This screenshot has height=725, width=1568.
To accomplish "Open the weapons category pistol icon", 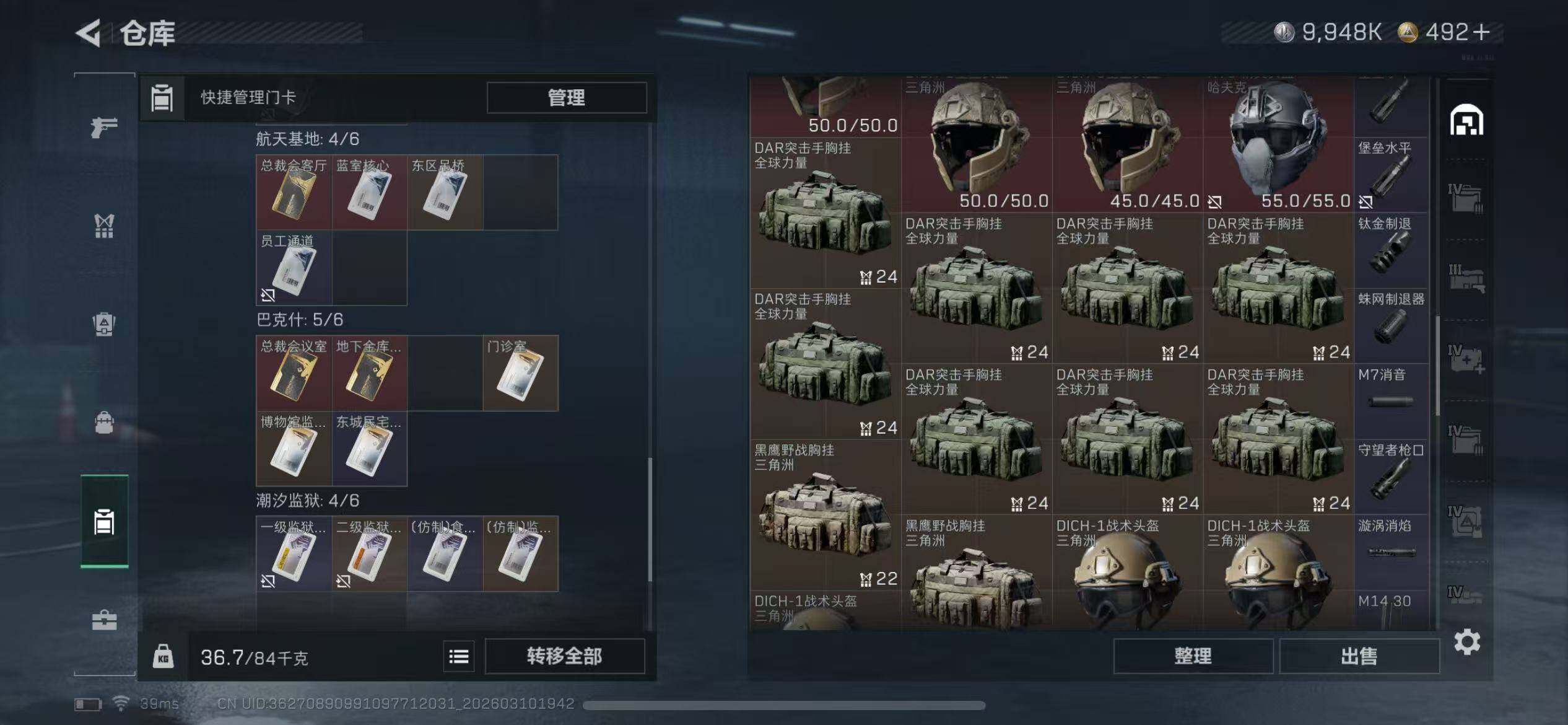I will click(x=104, y=128).
